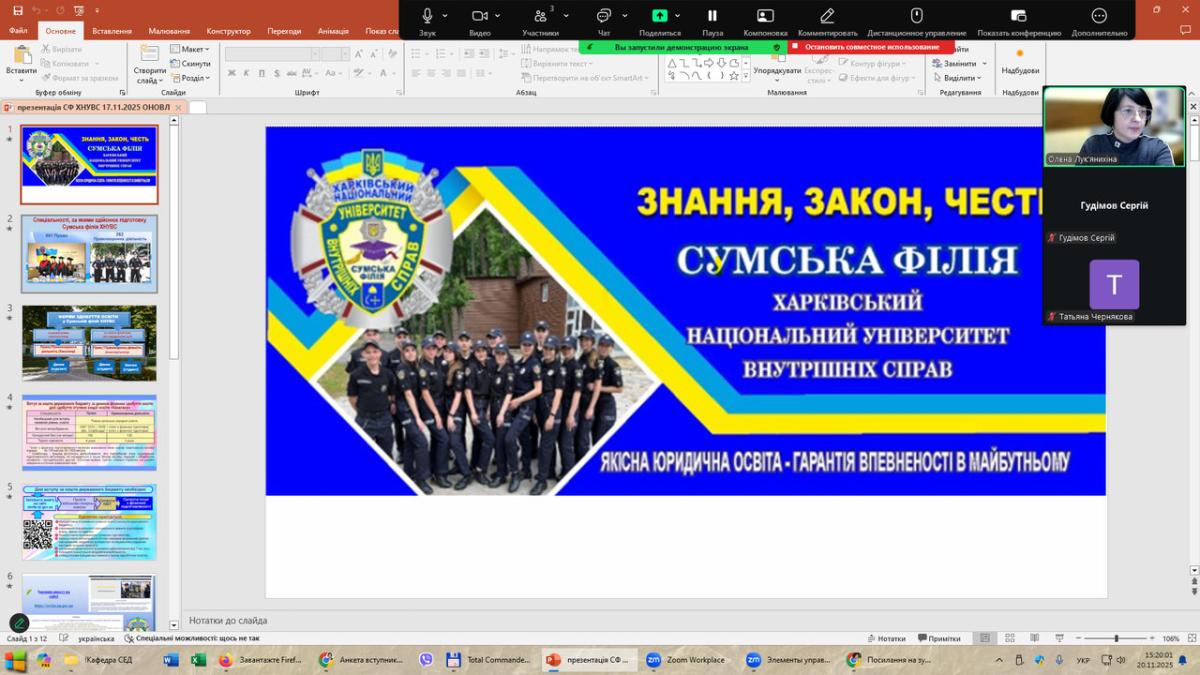Select slide 4 thumbnail with table
Viewport: 1200px width, 675px height.
click(89, 432)
